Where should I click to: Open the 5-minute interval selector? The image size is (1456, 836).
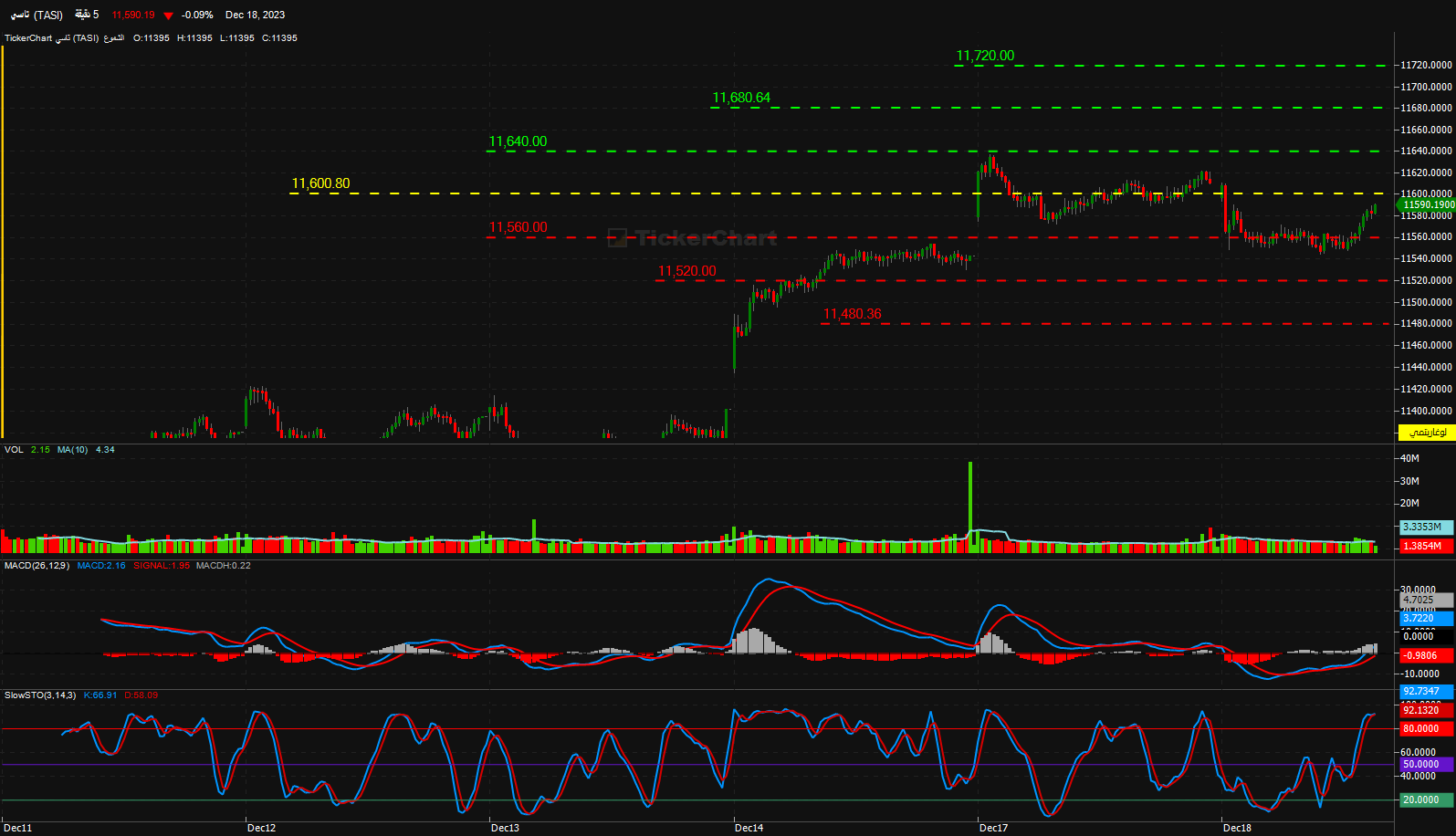click(87, 15)
